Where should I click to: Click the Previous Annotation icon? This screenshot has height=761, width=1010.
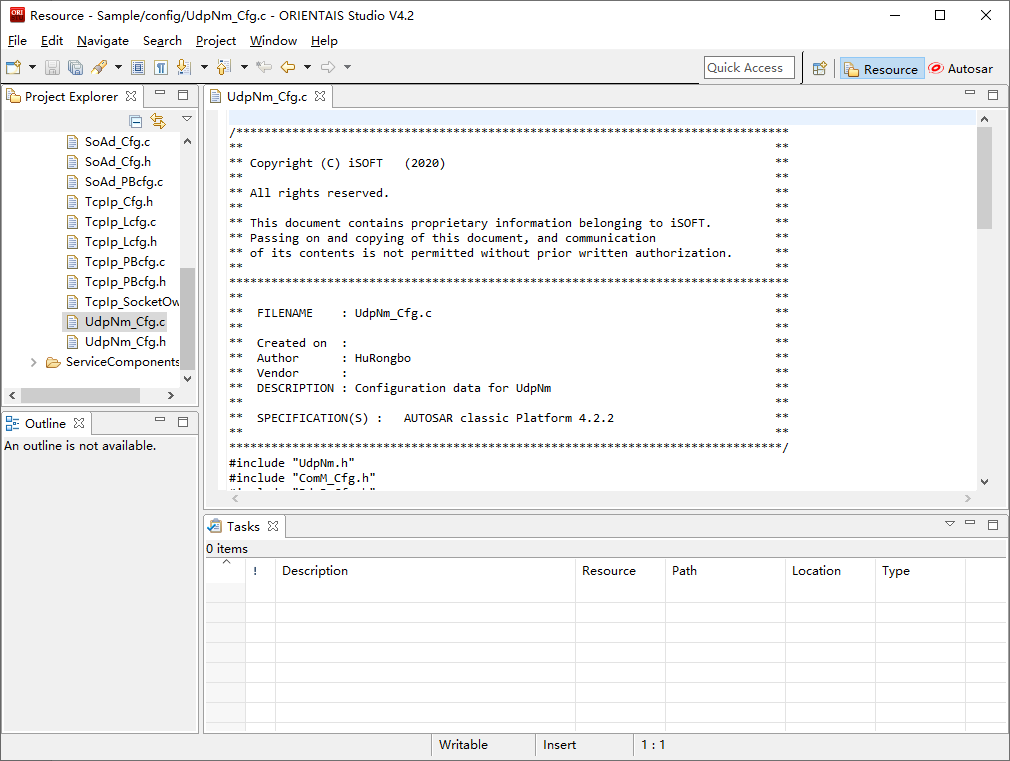click(x=223, y=68)
